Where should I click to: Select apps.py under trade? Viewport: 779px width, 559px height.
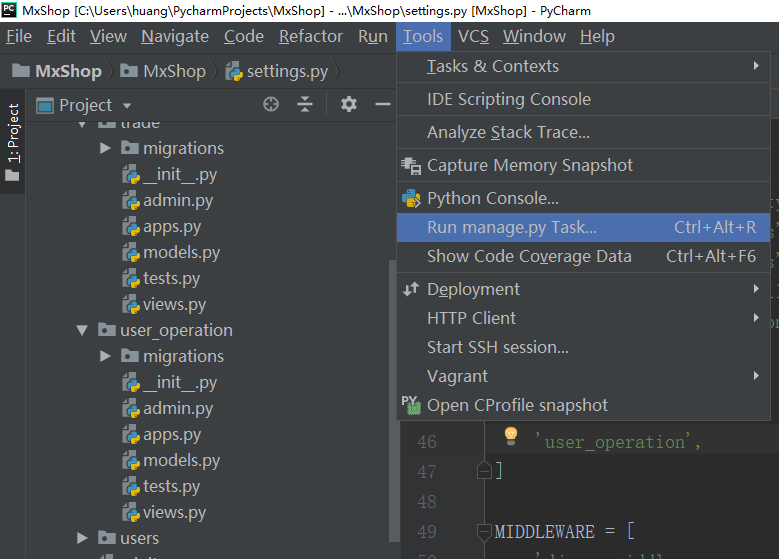pos(161,227)
